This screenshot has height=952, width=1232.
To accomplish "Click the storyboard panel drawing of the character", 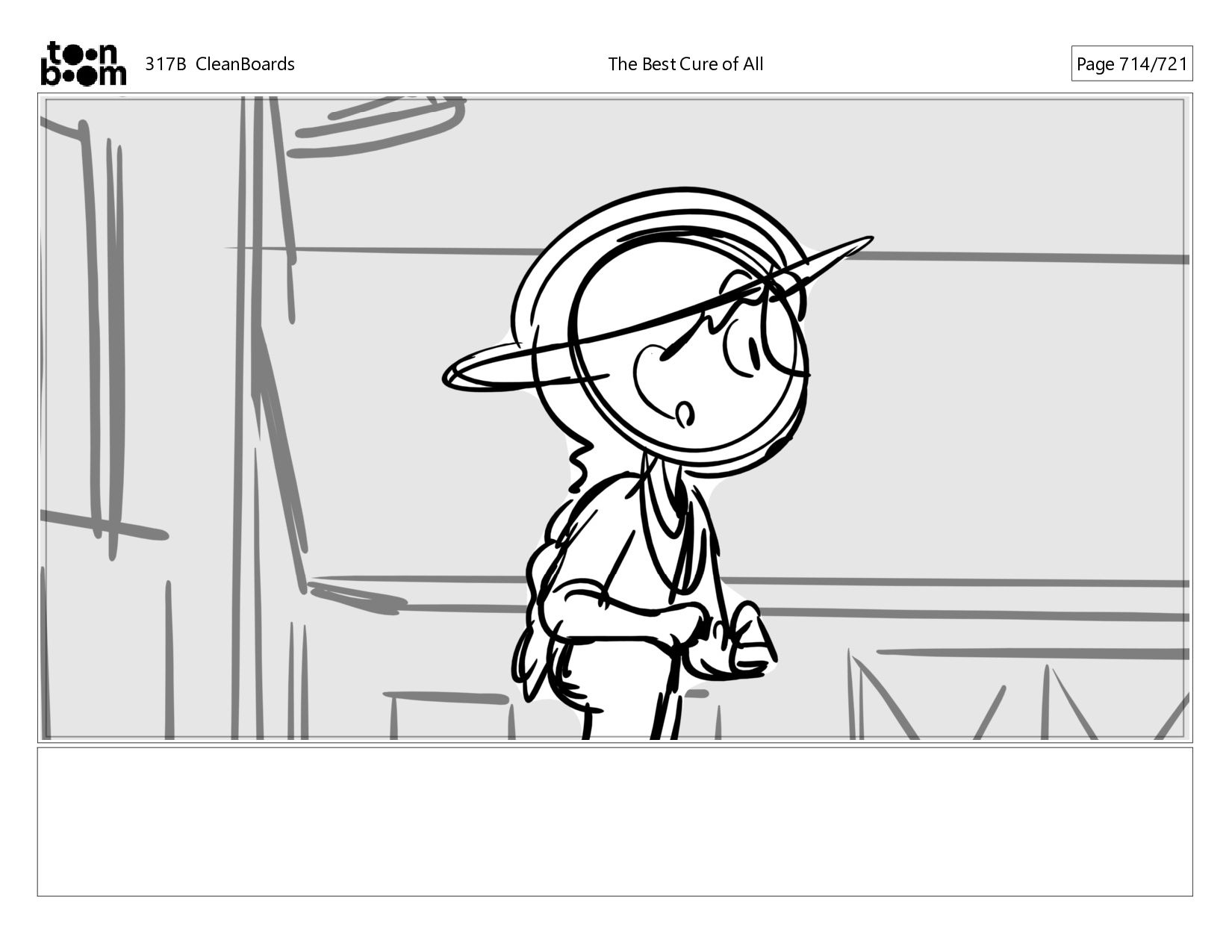I will pyautogui.click(x=615, y=418).
